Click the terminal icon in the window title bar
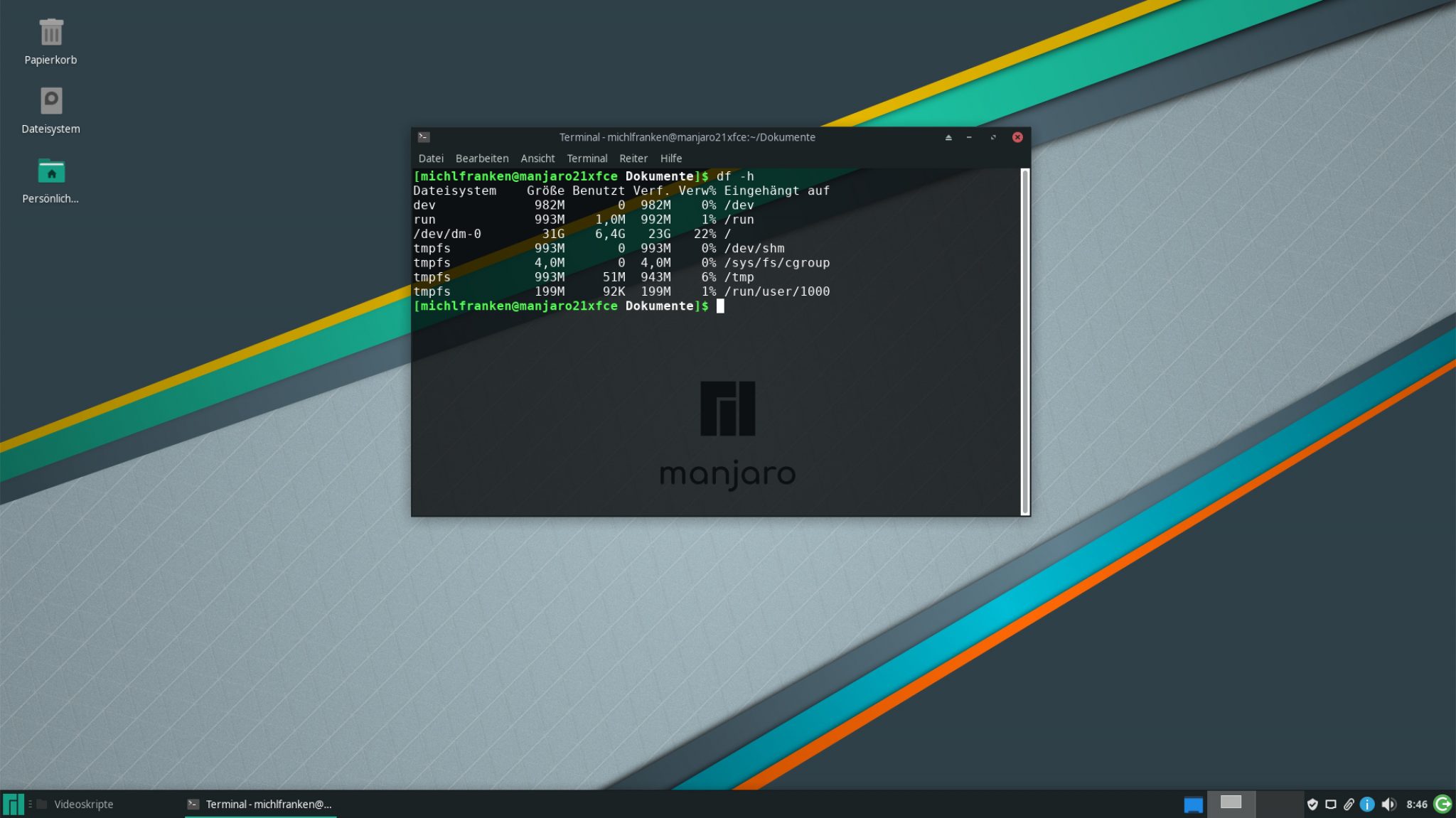The height and width of the screenshot is (818, 1456). pyautogui.click(x=424, y=137)
